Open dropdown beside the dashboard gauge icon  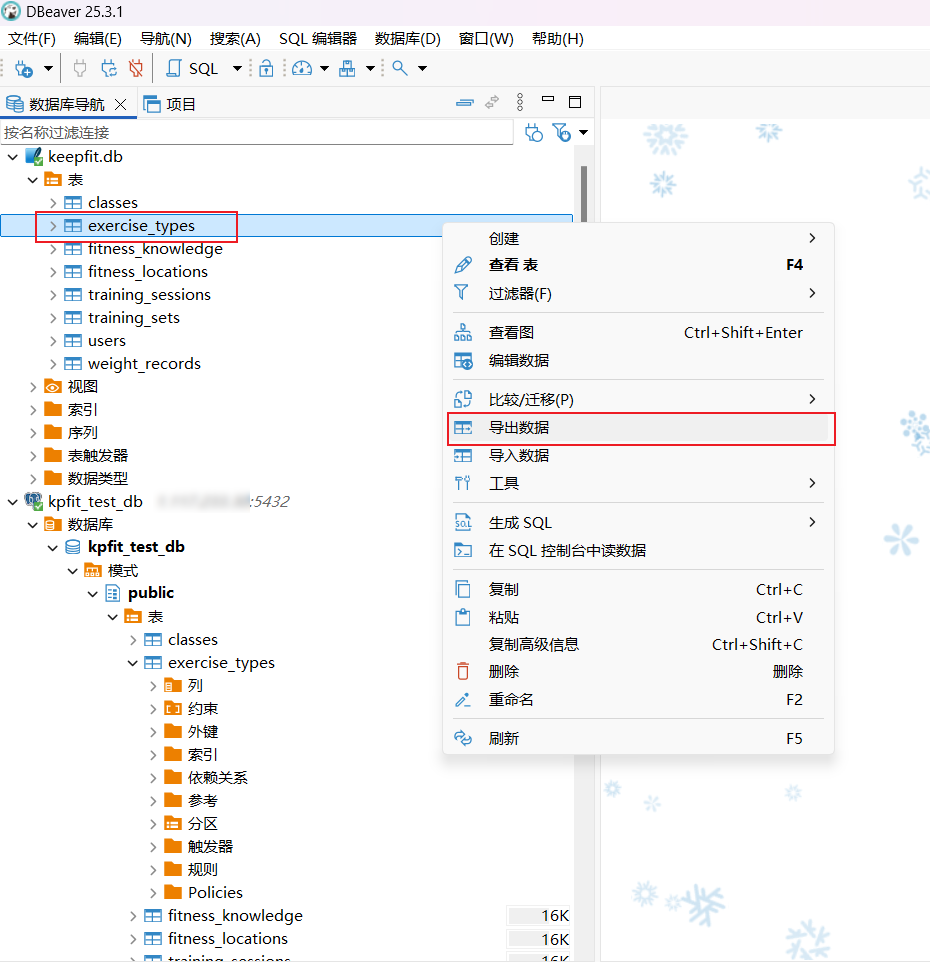325,68
